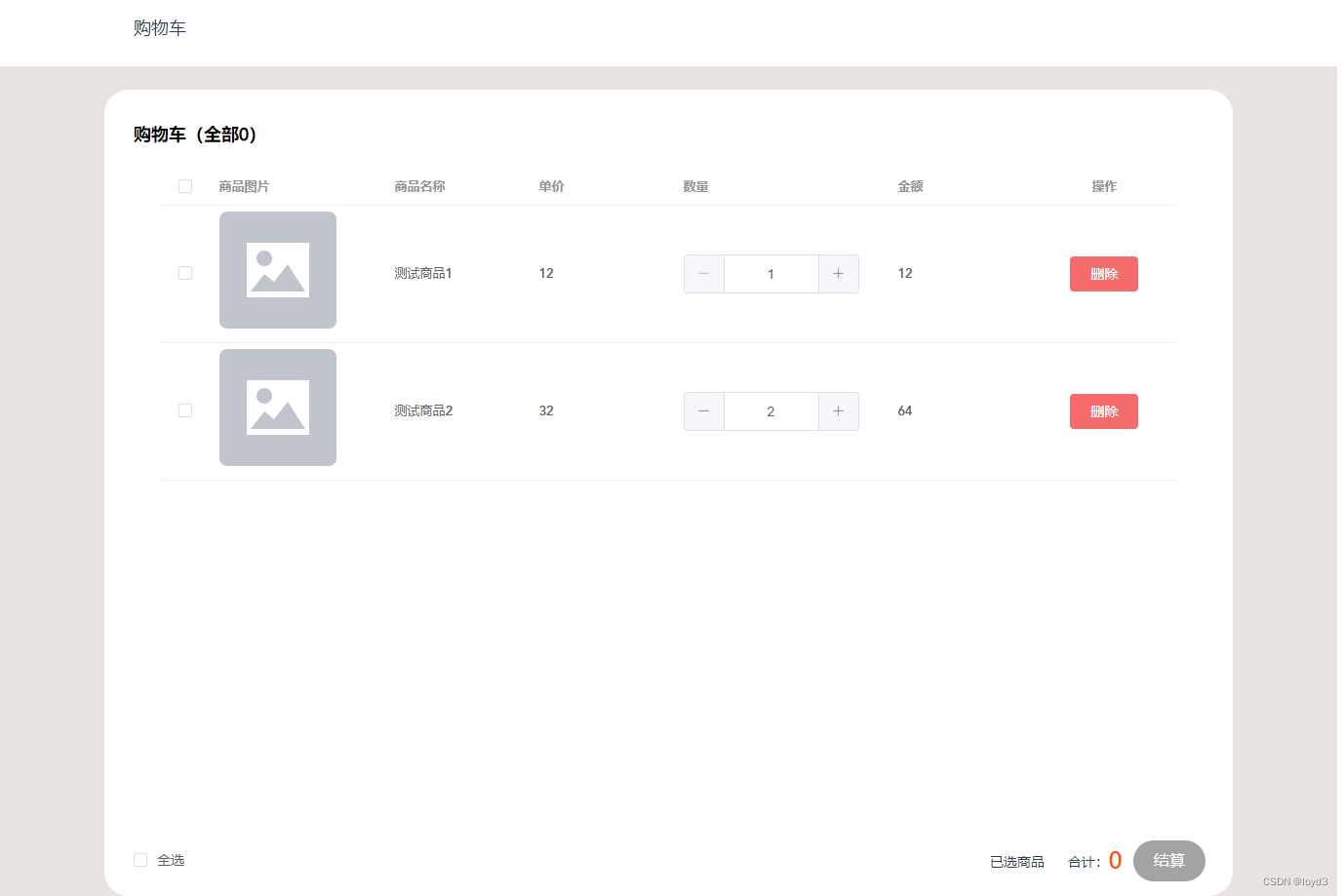Viewport: 1343px width, 896px height.
Task: Decrease quantity of 测试商品1 with minus icon
Action: coord(703,274)
